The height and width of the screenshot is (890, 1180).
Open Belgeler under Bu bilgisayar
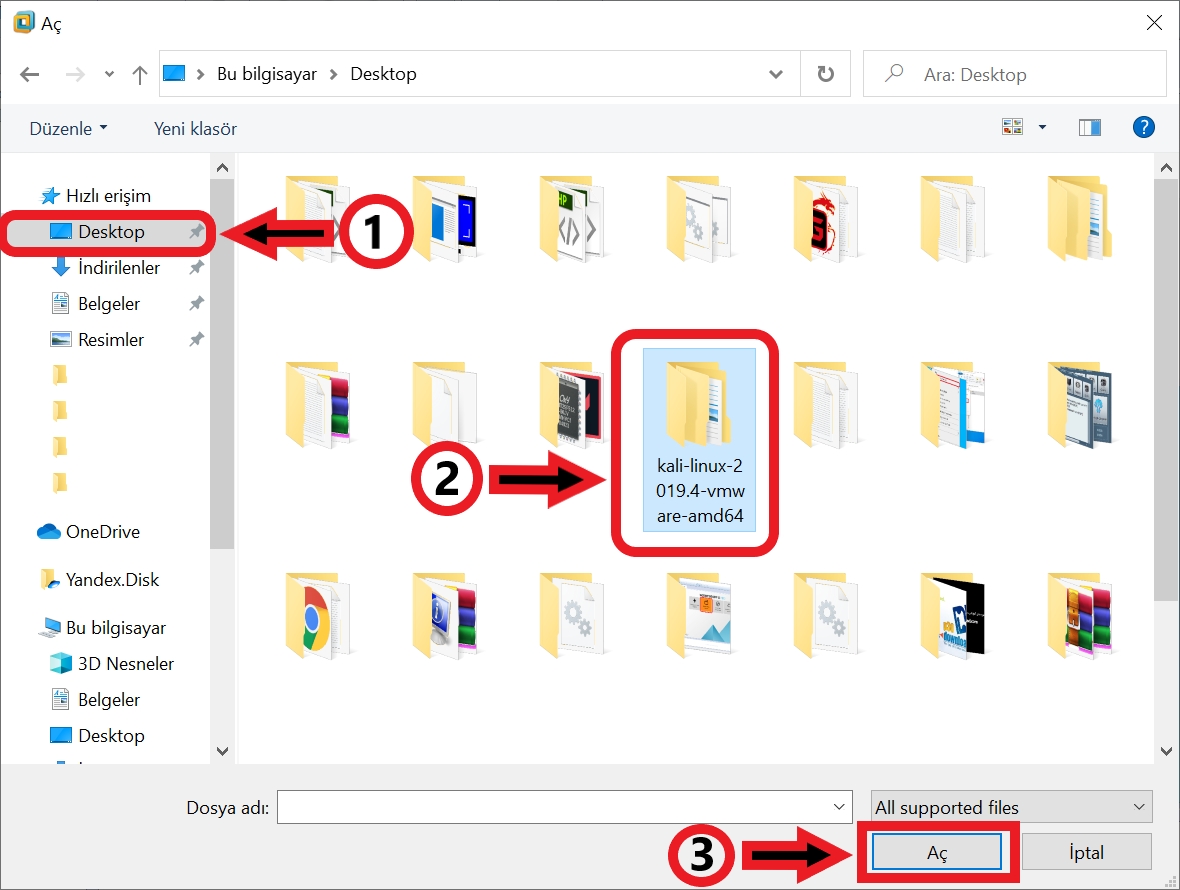(96, 700)
